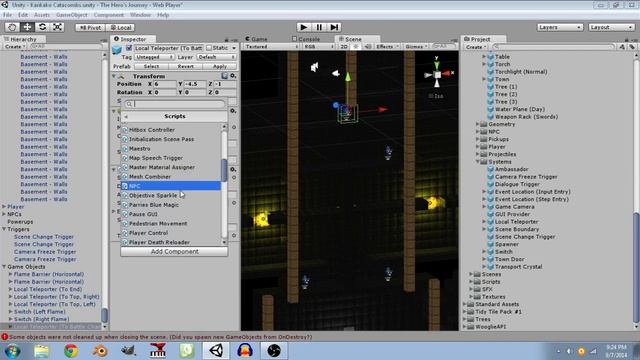Click the prefab Select button
This screenshot has height=360, width=640.
[x=151, y=67]
